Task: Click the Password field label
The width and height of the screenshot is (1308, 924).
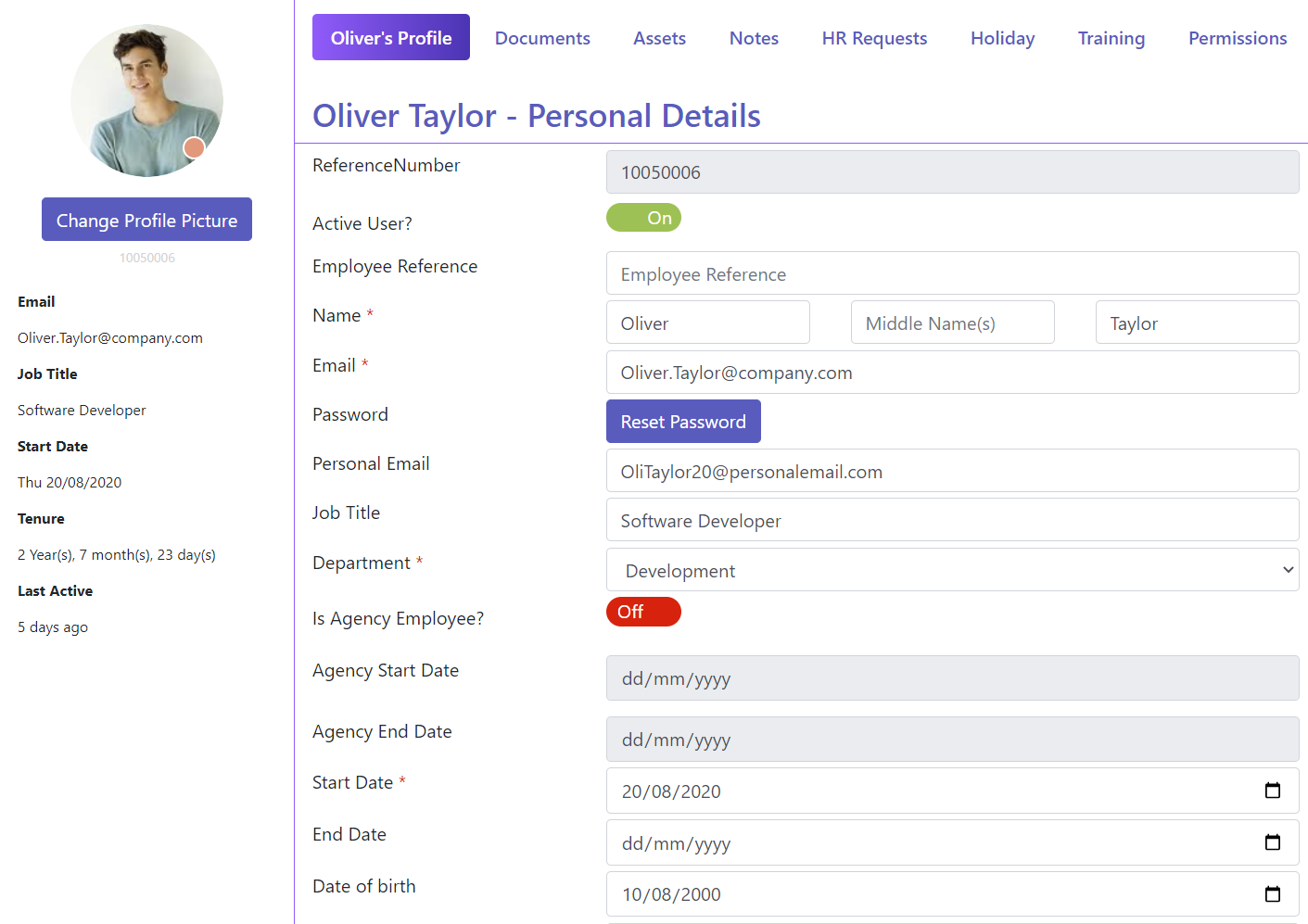Action: (x=350, y=414)
